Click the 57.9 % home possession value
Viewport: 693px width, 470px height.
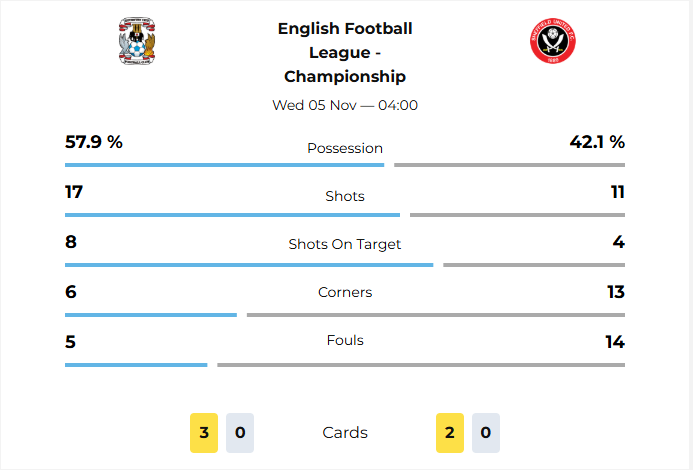click(x=94, y=142)
